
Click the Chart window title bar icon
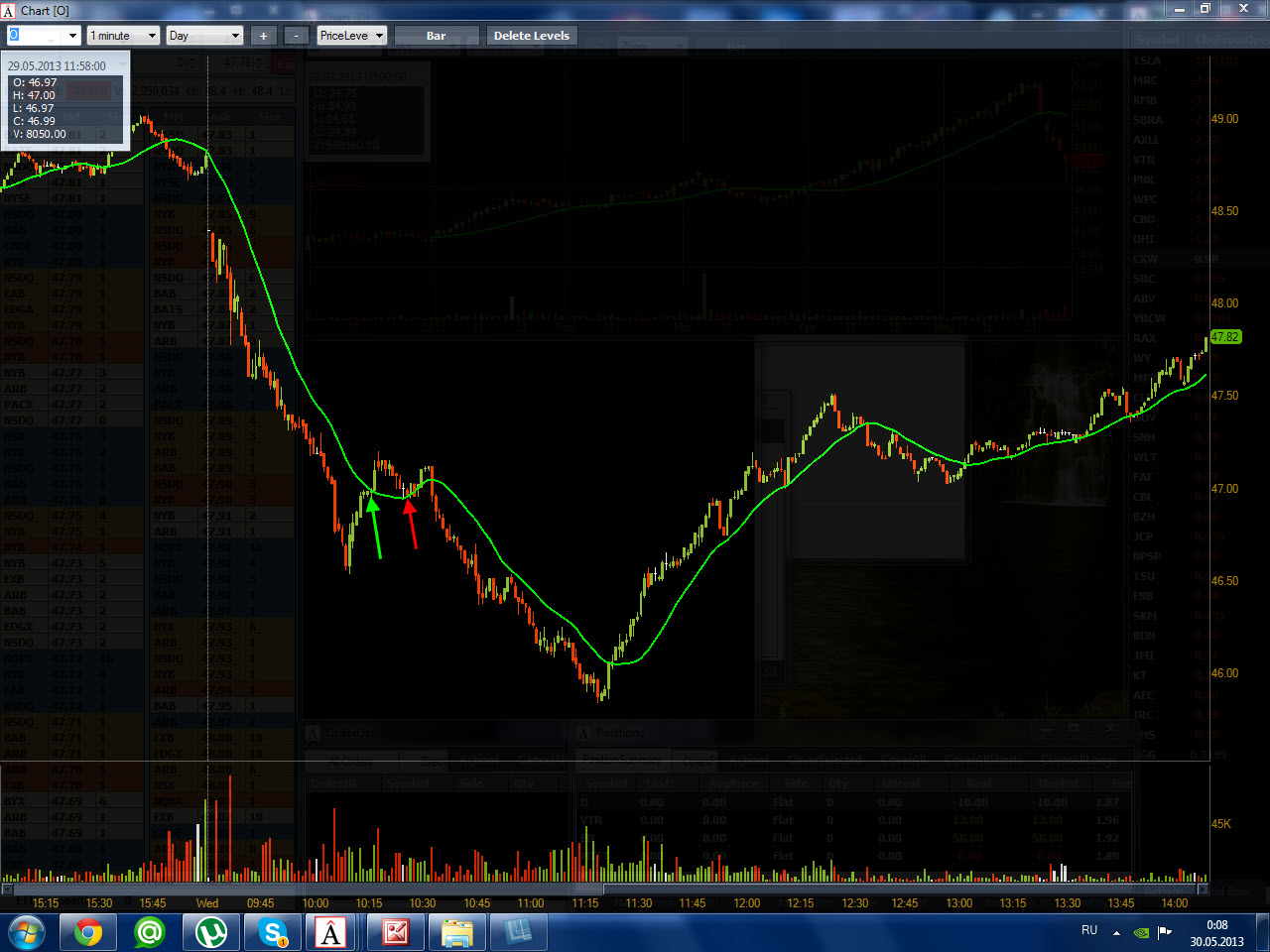[9, 10]
